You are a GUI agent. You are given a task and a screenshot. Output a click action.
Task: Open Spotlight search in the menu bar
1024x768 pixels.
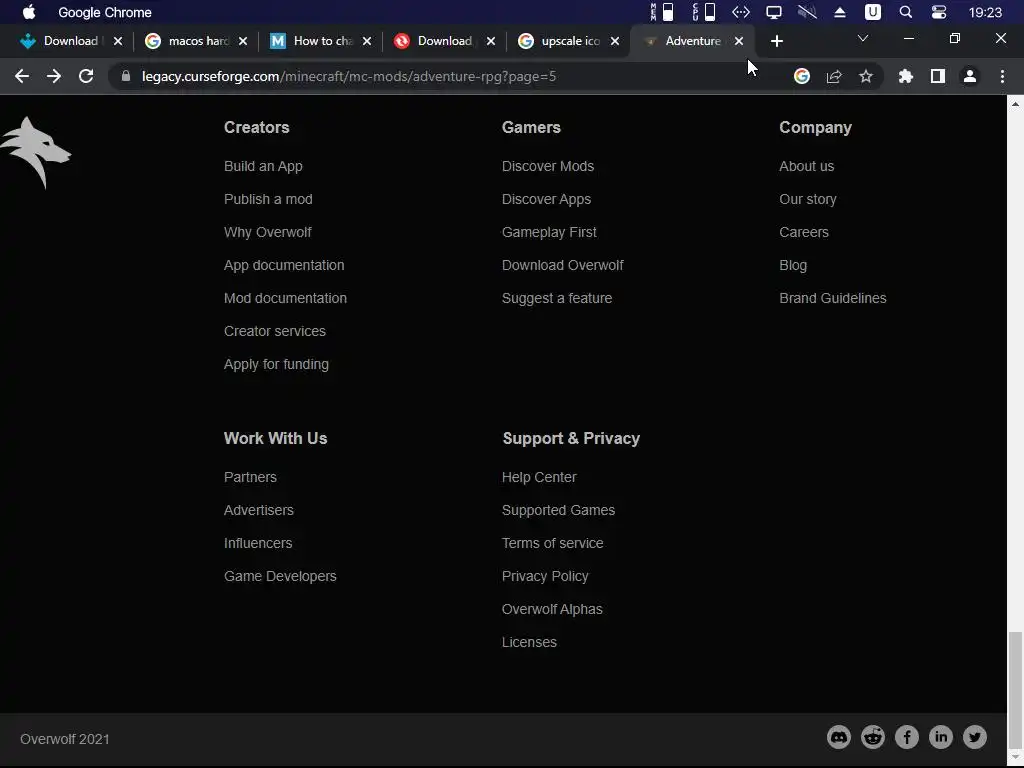(x=906, y=12)
